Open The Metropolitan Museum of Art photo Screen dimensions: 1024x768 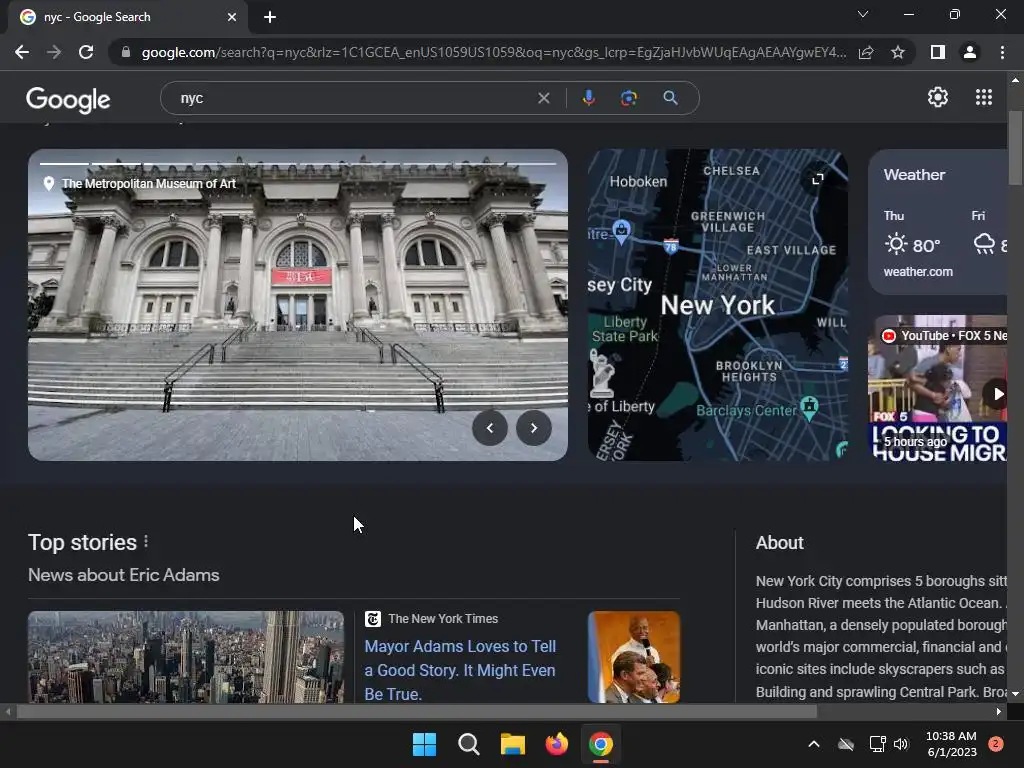tap(298, 305)
